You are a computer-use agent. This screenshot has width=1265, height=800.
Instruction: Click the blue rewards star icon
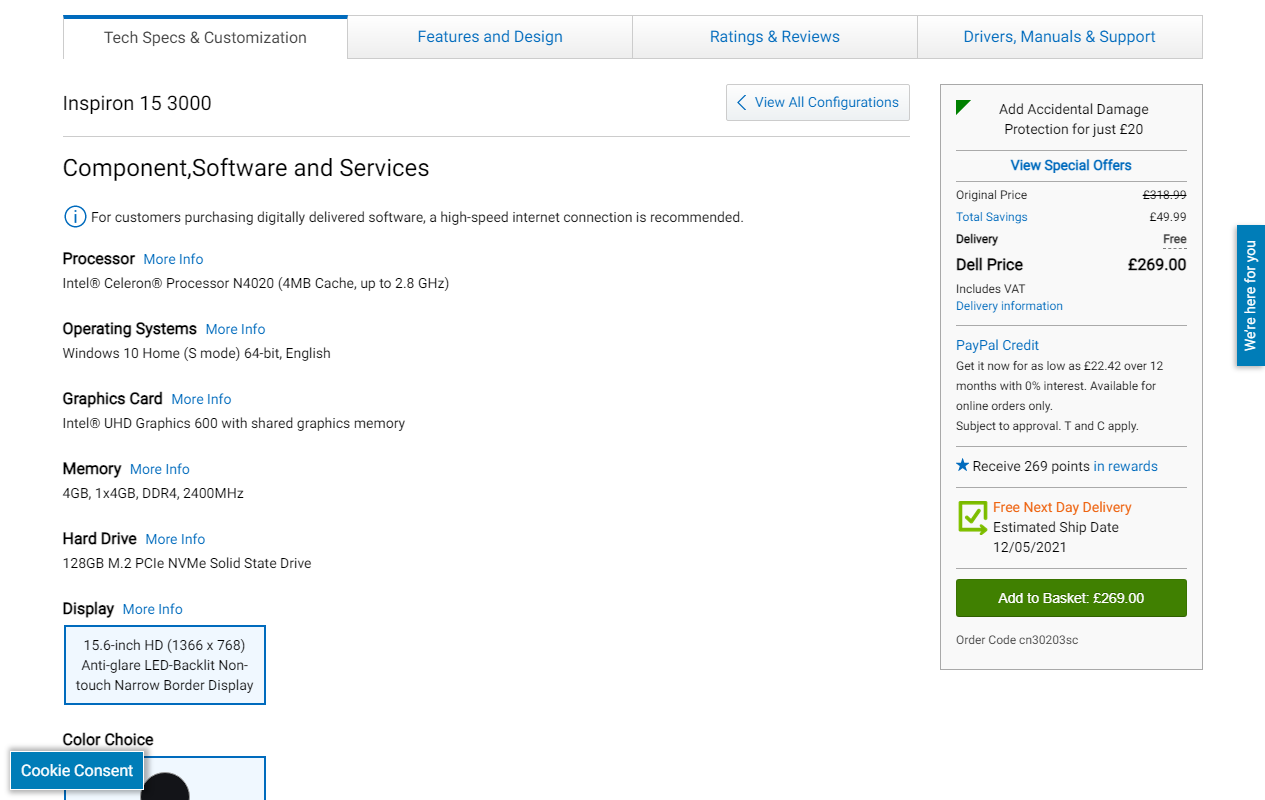962,465
